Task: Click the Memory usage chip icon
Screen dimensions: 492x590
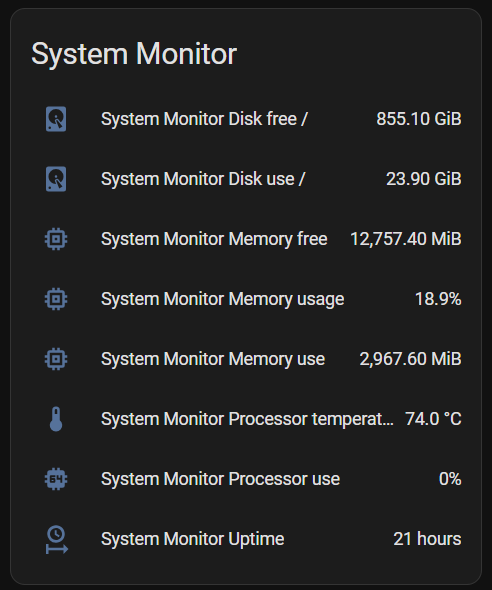Action: [x=56, y=299]
